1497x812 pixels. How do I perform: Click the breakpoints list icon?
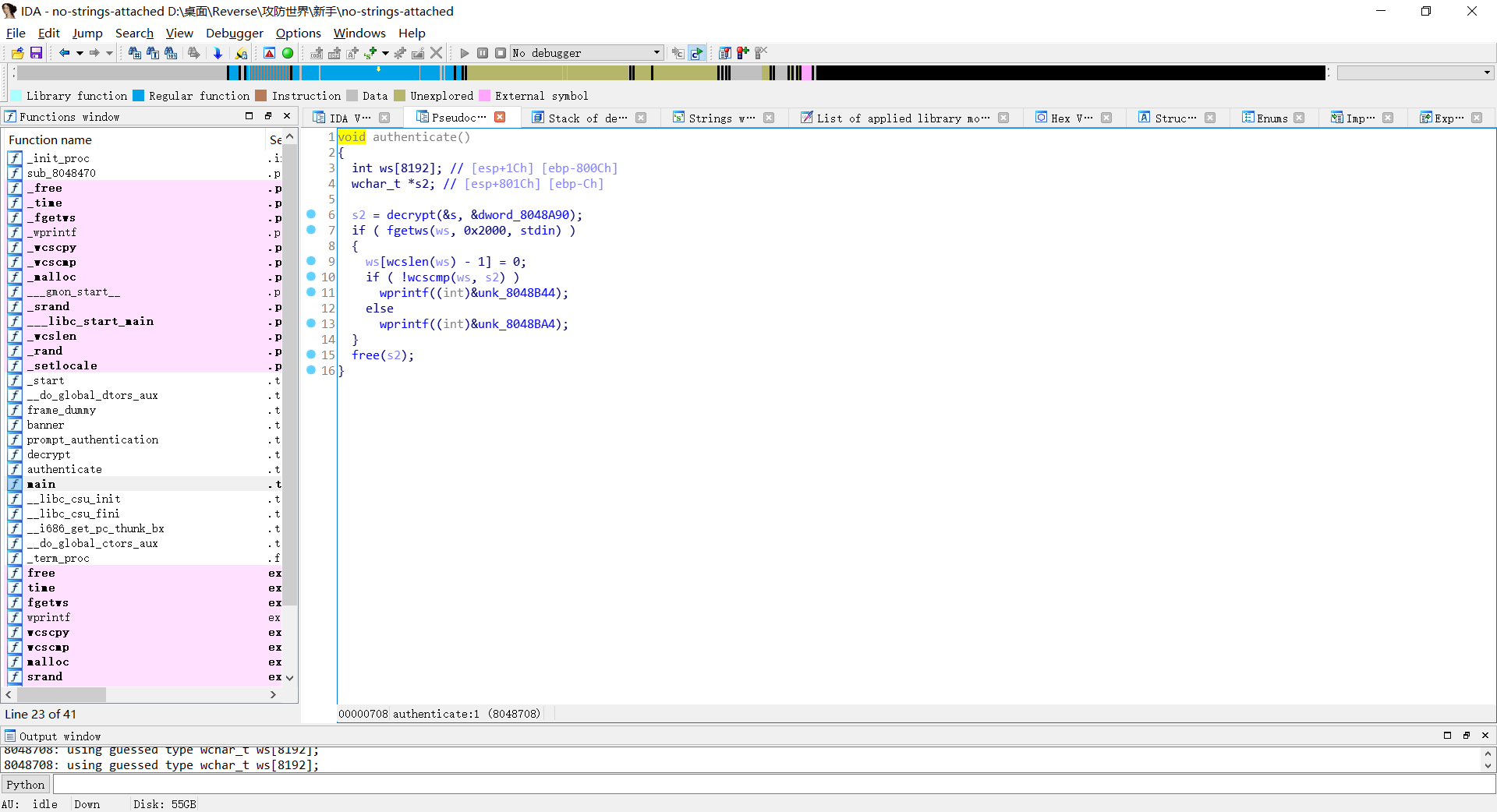coord(725,53)
